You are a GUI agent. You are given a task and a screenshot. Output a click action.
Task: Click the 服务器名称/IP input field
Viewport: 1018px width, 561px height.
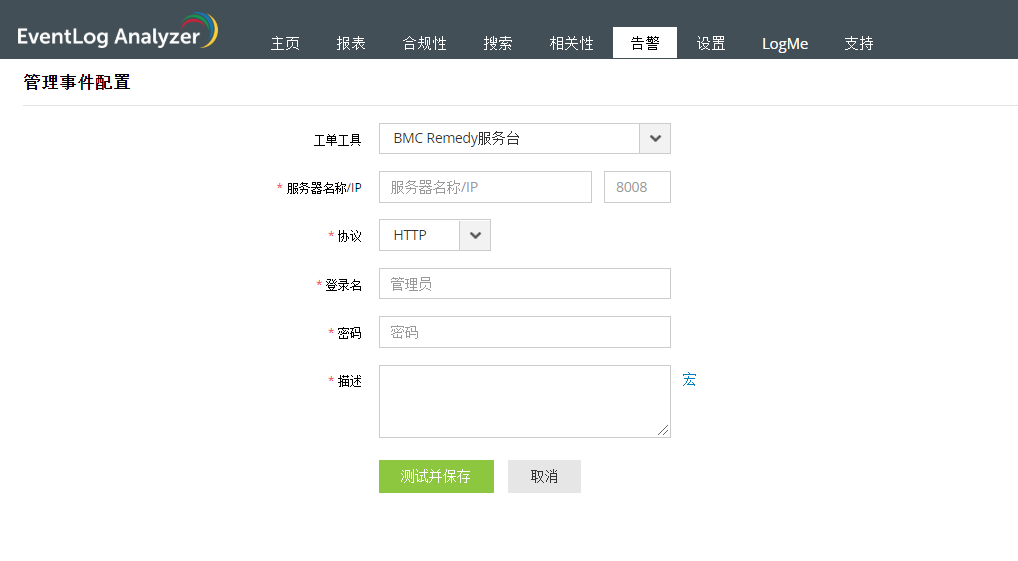(x=485, y=187)
